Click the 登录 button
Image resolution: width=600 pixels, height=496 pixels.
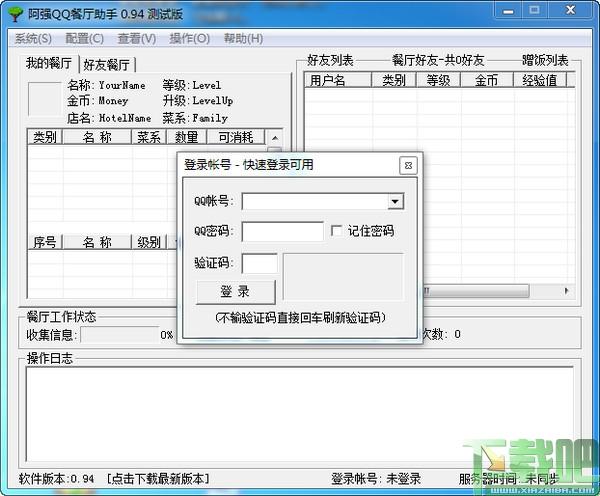pos(235,292)
